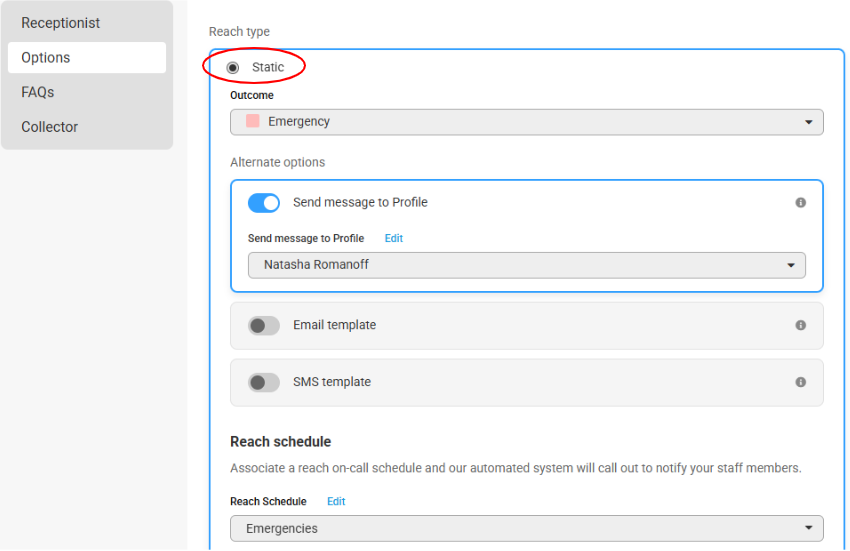The image size is (850, 551).
Task: Click the bold Outcome field label
Action: tap(252, 95)
